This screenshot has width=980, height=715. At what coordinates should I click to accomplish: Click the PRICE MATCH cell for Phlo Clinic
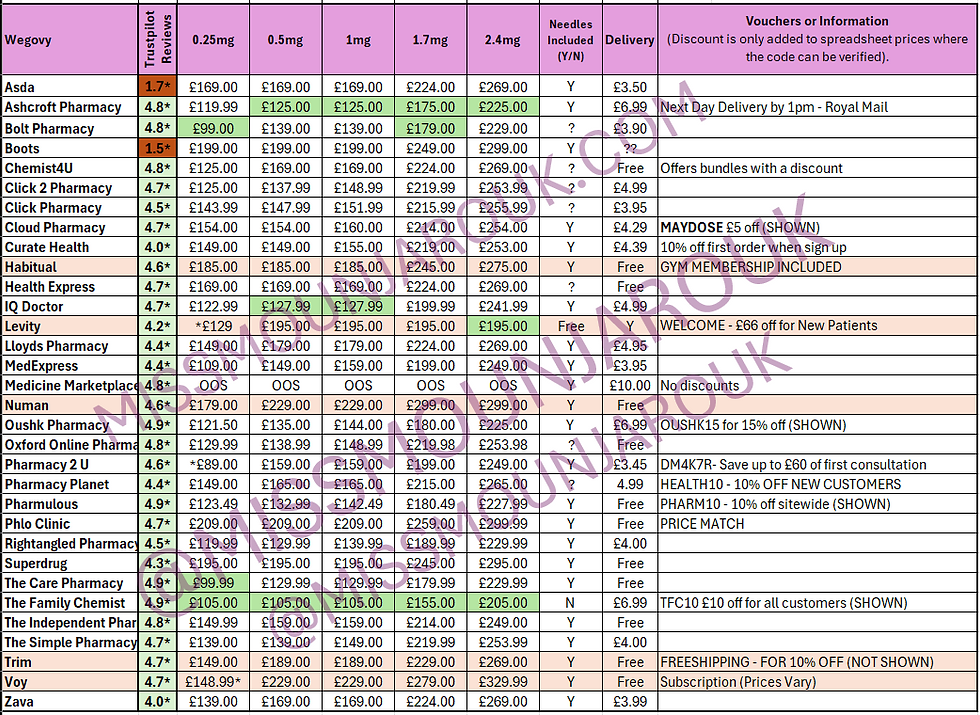point(818,524)
